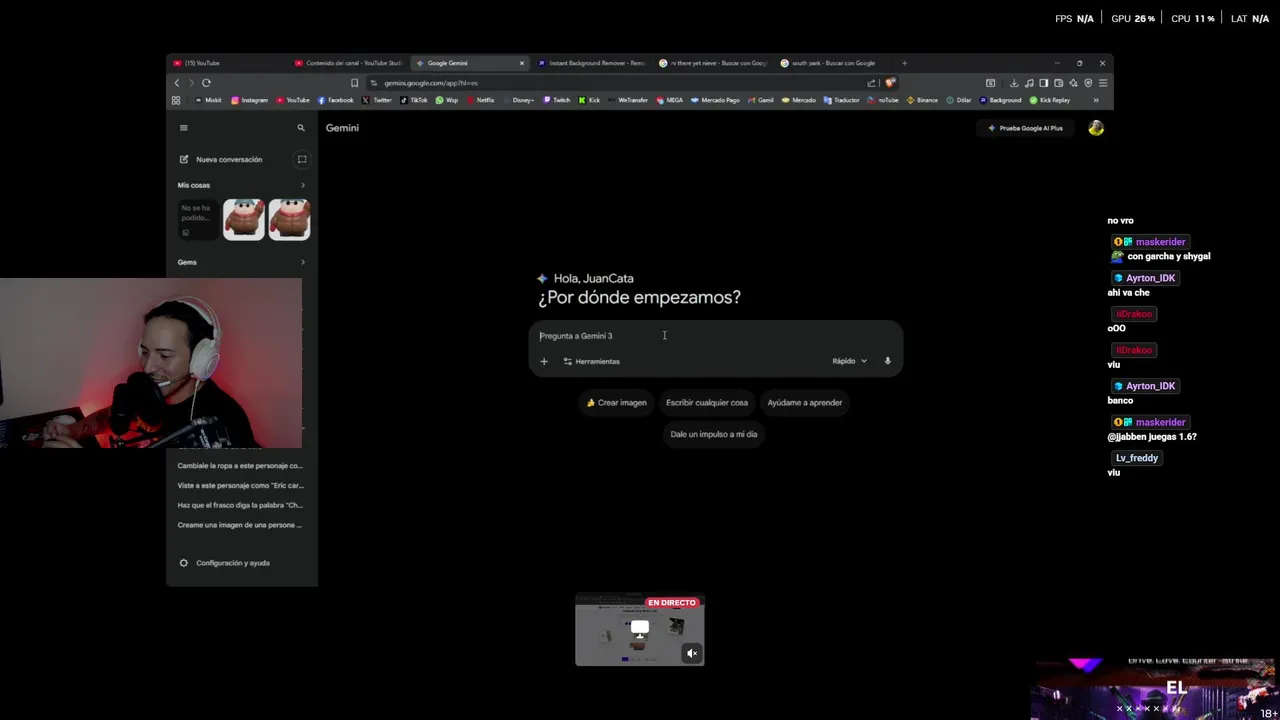Open the Kick bookmark

(589, 100)
